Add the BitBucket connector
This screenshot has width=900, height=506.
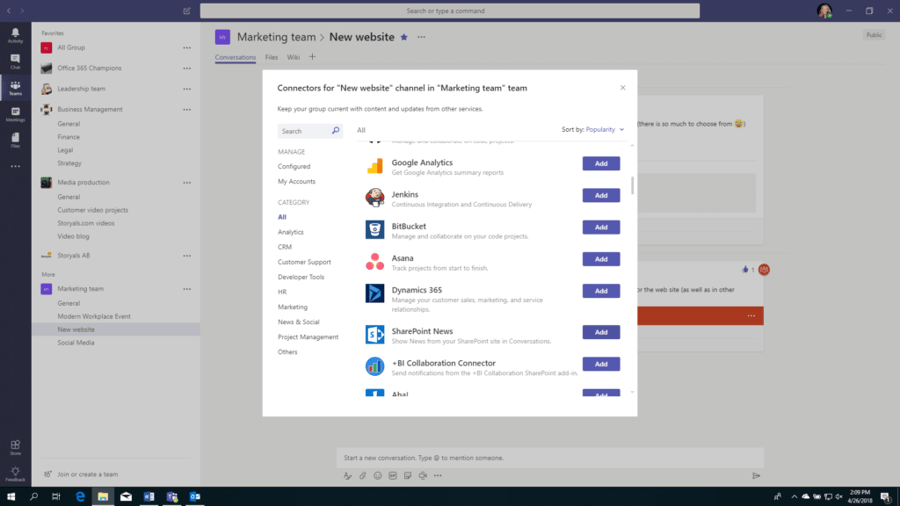(601, 227)
